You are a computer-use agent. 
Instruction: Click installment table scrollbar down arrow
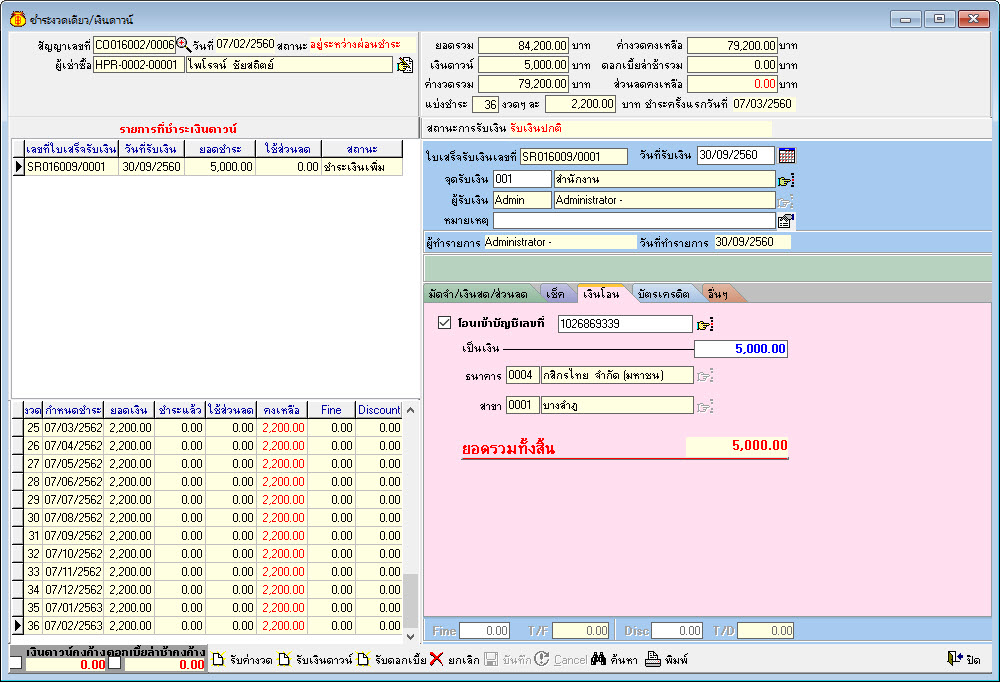click(411, 636)
